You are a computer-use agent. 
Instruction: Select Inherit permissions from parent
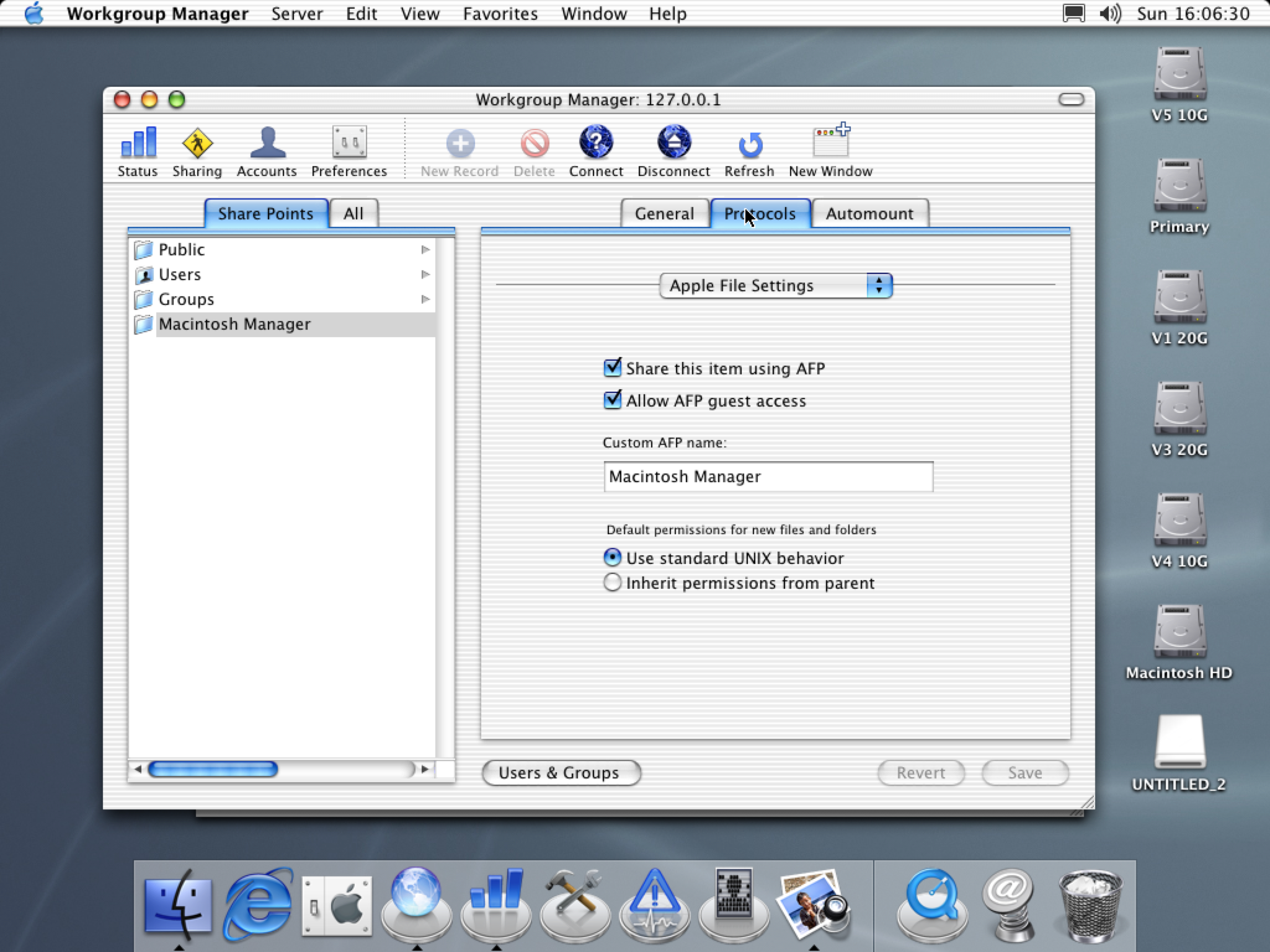pos(612,583)
